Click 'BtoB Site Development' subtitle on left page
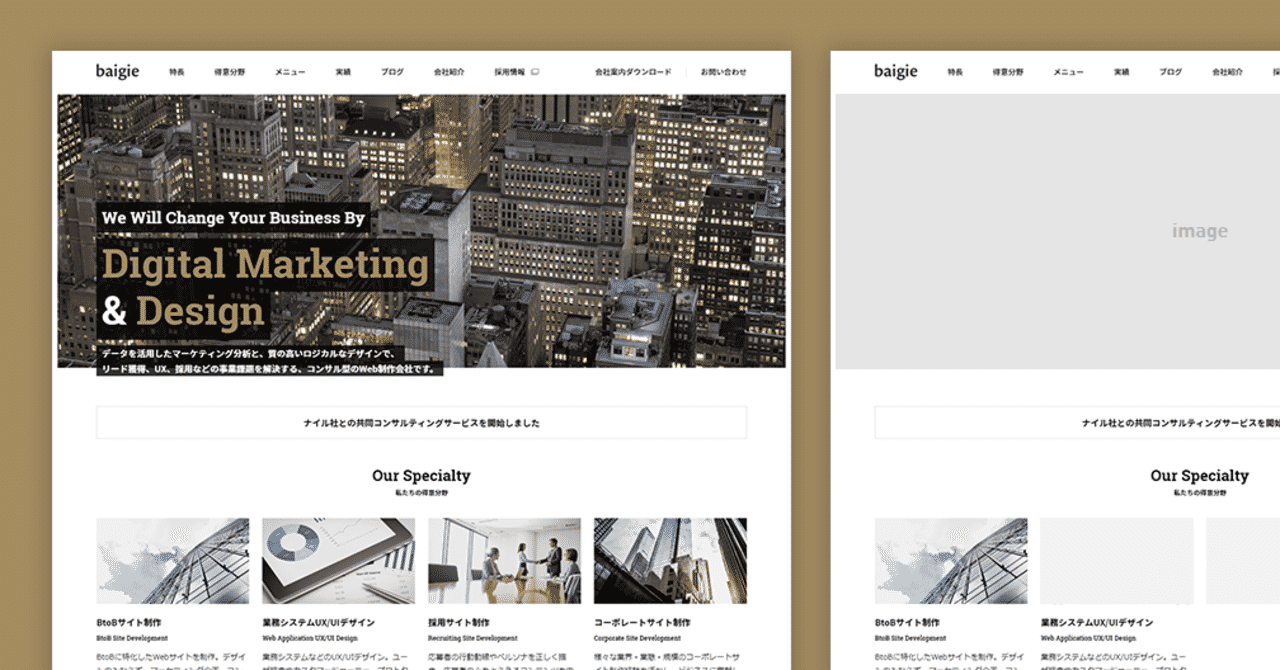Image resolution: width=1280 pixels, height=670 pixels. coord(132,638)
